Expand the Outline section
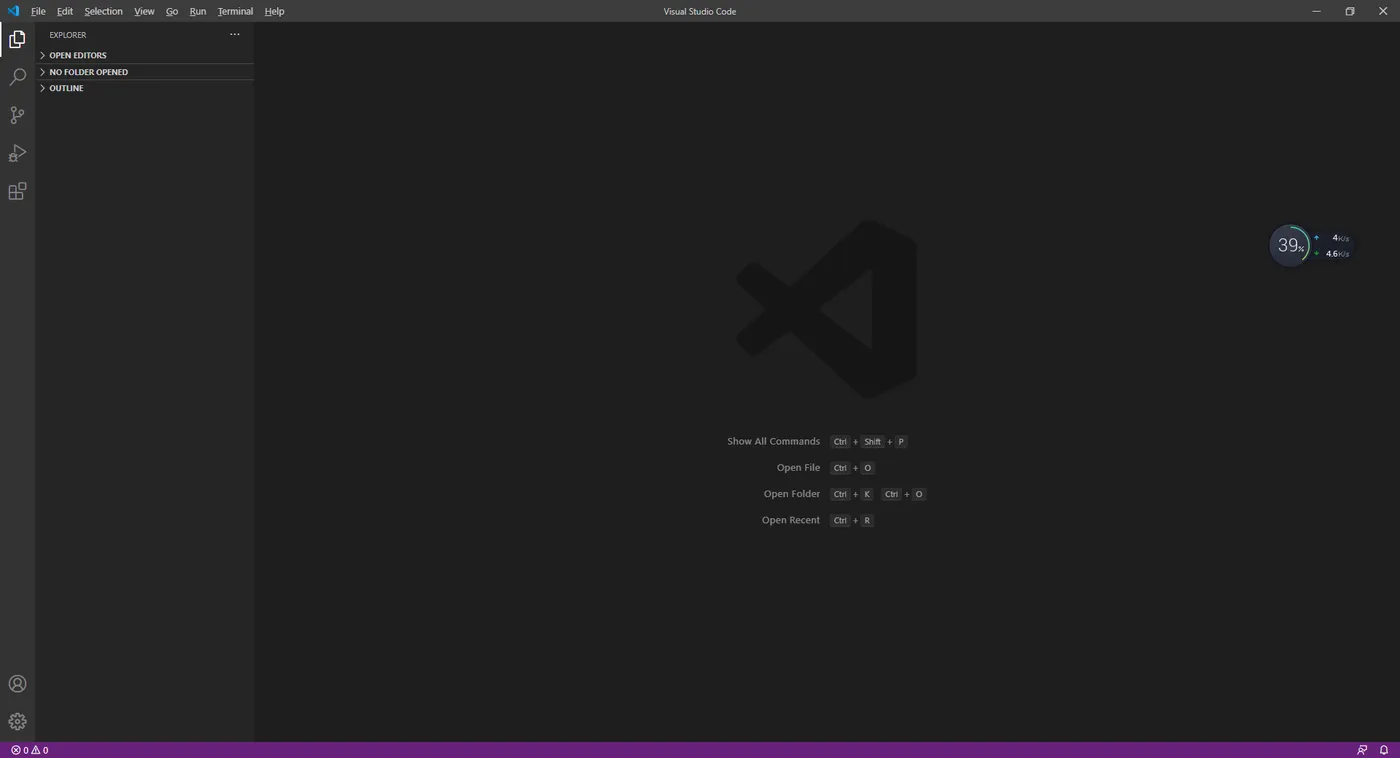Screen dimensions: 1400x758 tap(145, 88)
